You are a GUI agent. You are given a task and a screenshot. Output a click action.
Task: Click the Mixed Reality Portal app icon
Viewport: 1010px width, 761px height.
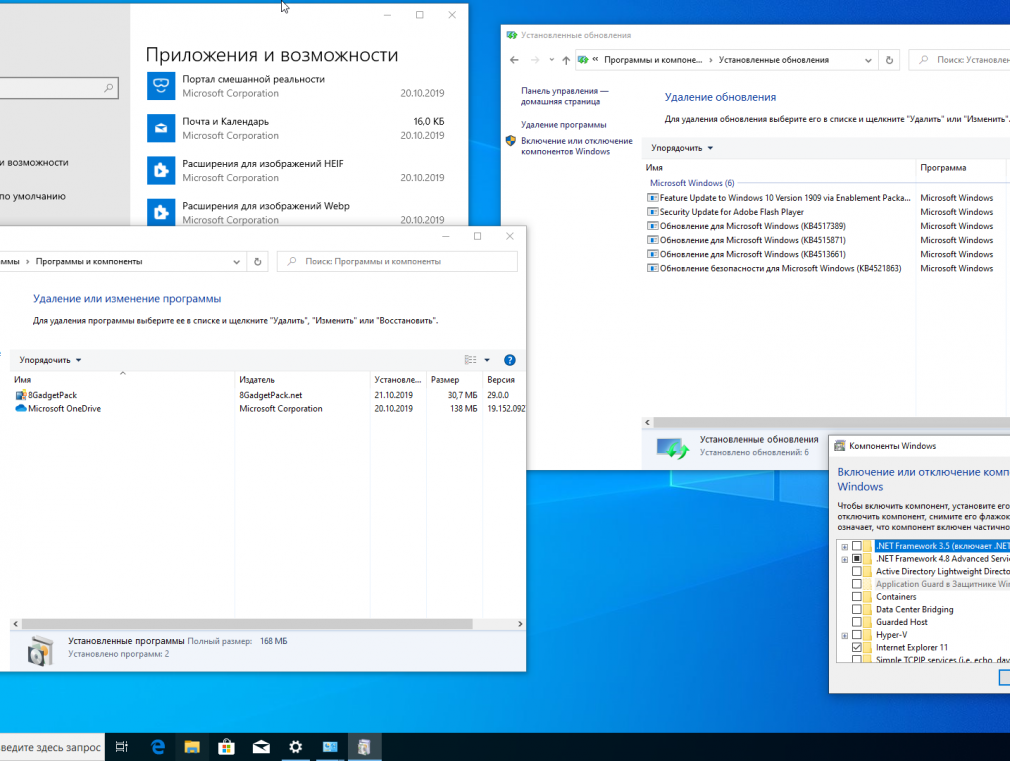point(161,86)
